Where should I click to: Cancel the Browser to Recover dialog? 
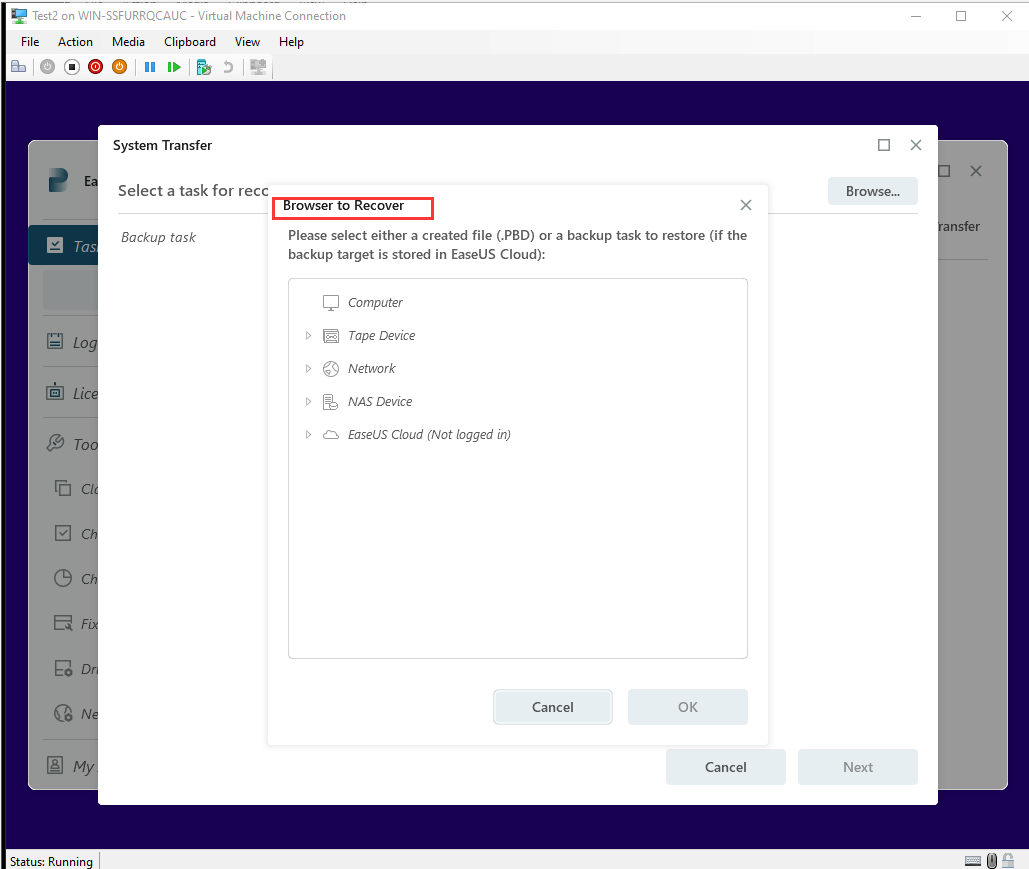[553, 707]
